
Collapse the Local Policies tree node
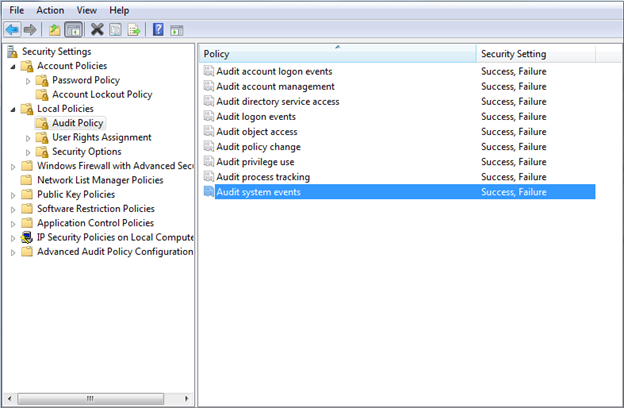click(13, 109)
